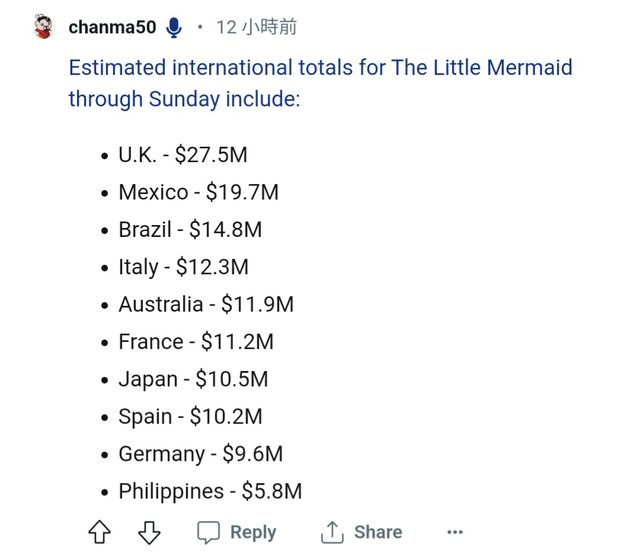
Task: Click the blue microphone flair icon
Action: (x=174, y=27)
